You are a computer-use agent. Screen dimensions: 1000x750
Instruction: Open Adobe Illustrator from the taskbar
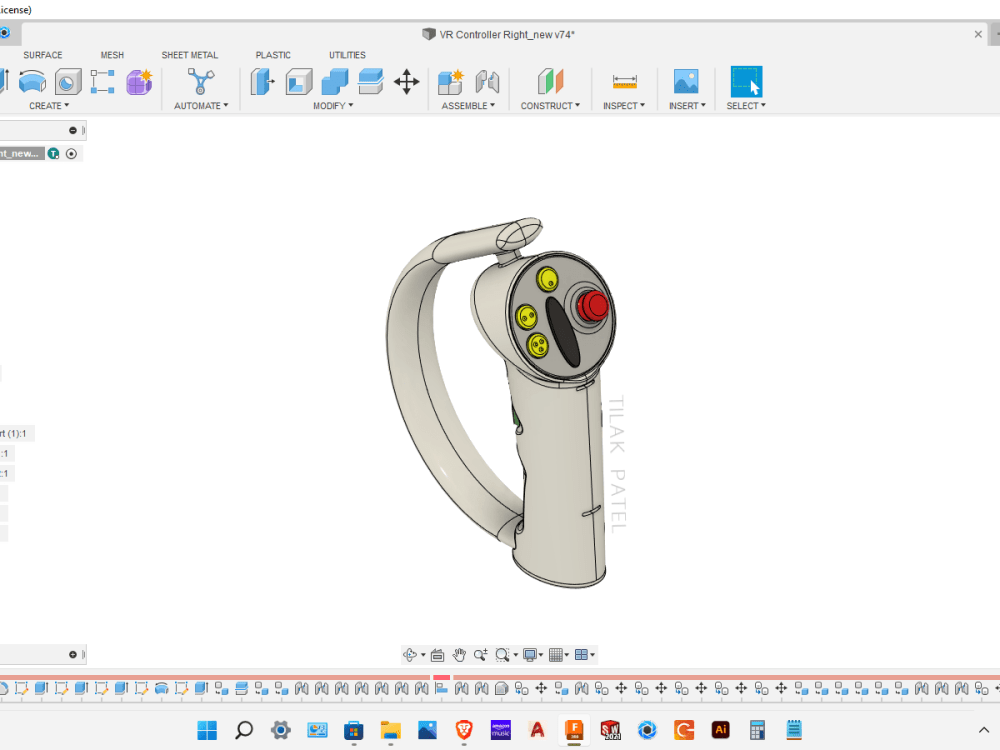pyautogui.click(x=721, y=730)
